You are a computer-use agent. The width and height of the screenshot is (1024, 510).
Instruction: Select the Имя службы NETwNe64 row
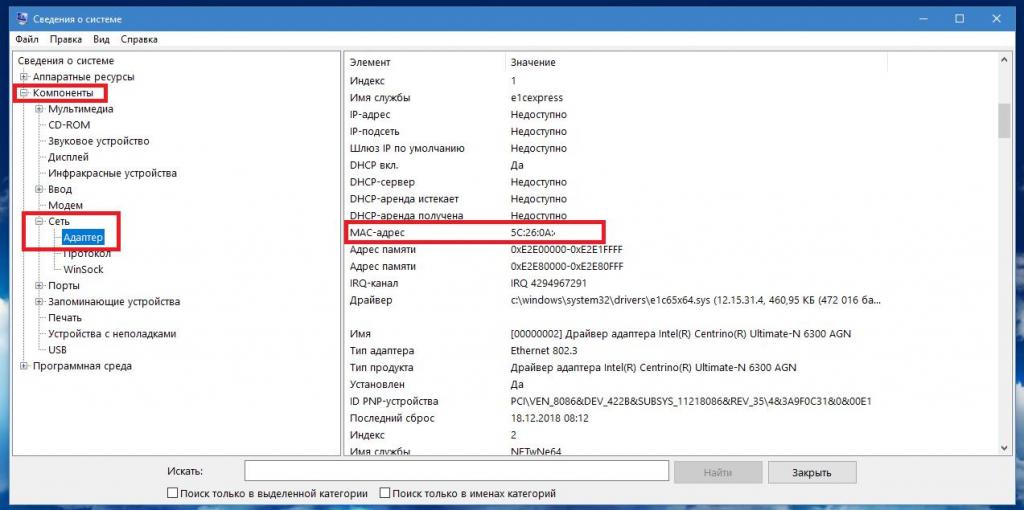[x=614, y=451]
